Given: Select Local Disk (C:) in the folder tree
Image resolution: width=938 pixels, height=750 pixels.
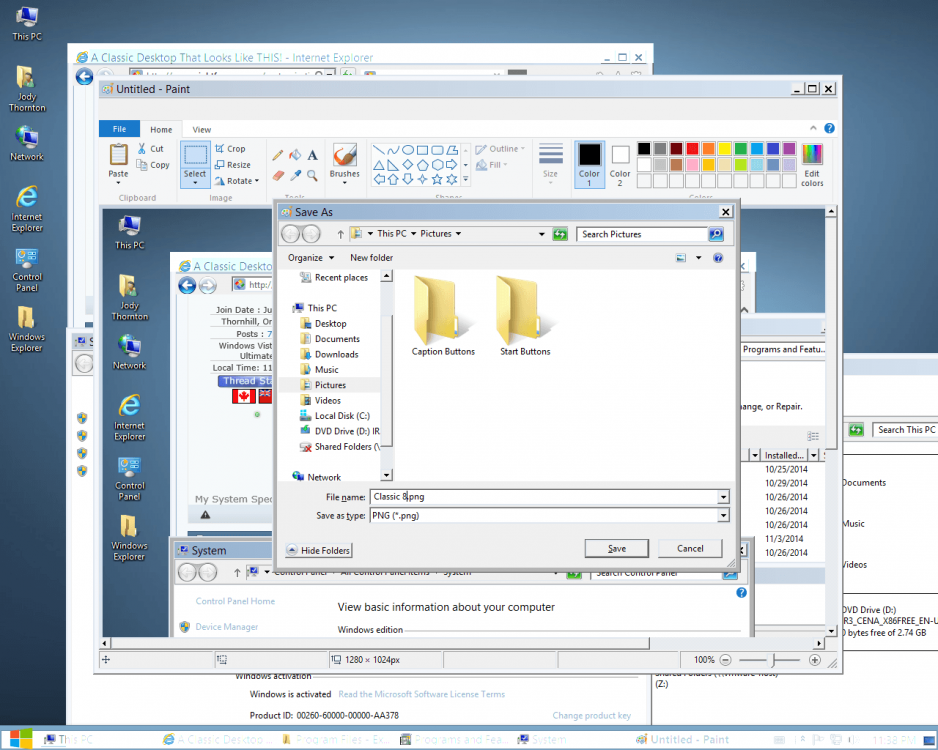Looking at the screenshot, I should click(342, 416).
